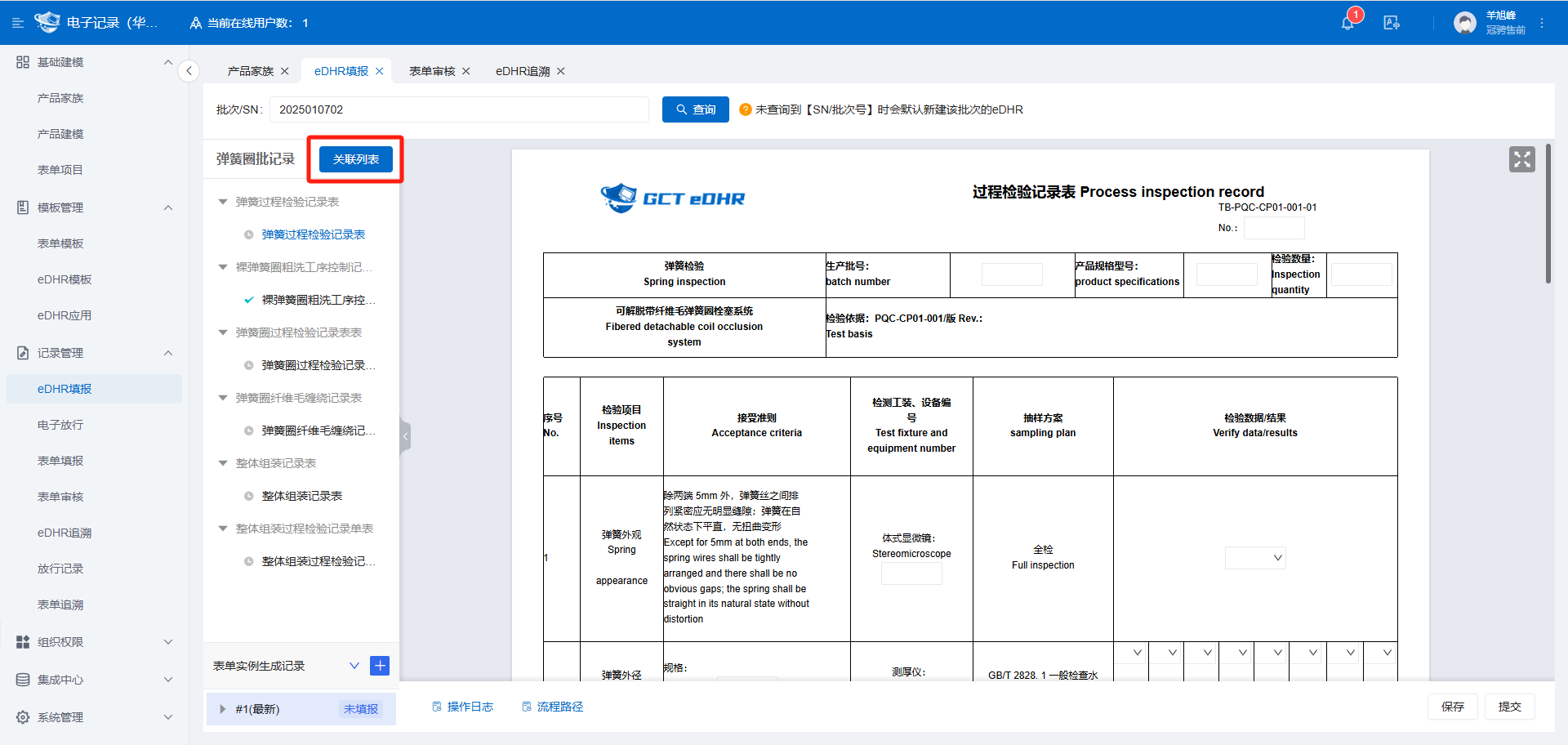Collapse sidebar with the left arrow circle

tap(189, 71)
